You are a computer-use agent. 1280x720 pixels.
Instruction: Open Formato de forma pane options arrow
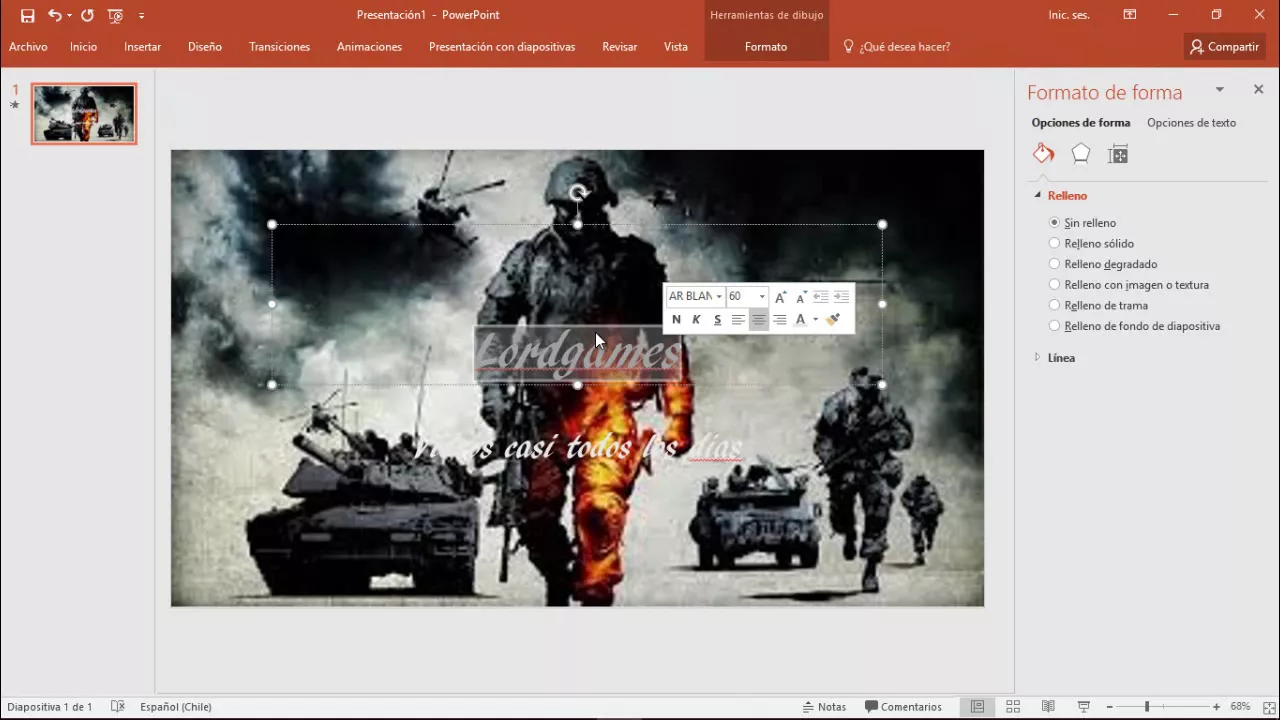coord(1219,90)
